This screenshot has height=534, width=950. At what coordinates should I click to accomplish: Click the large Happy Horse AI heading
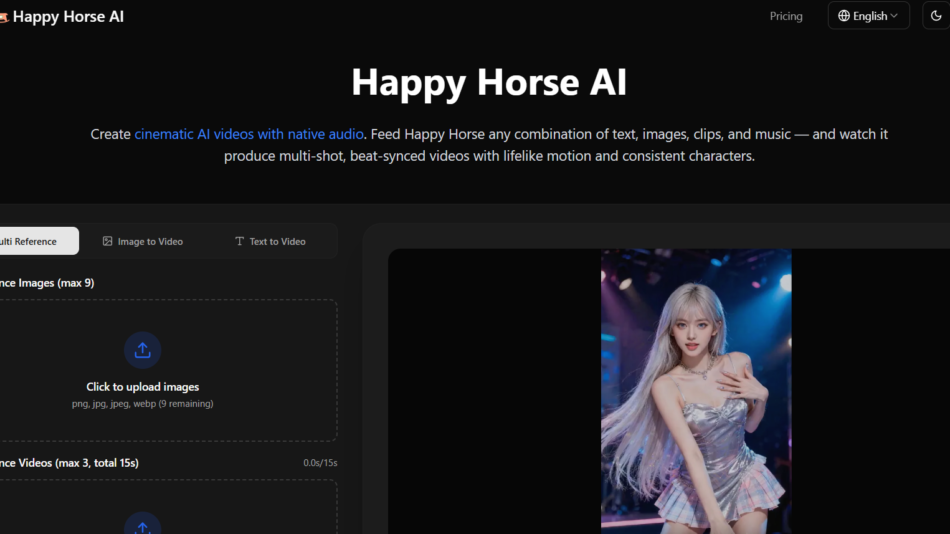coord(489,82)
